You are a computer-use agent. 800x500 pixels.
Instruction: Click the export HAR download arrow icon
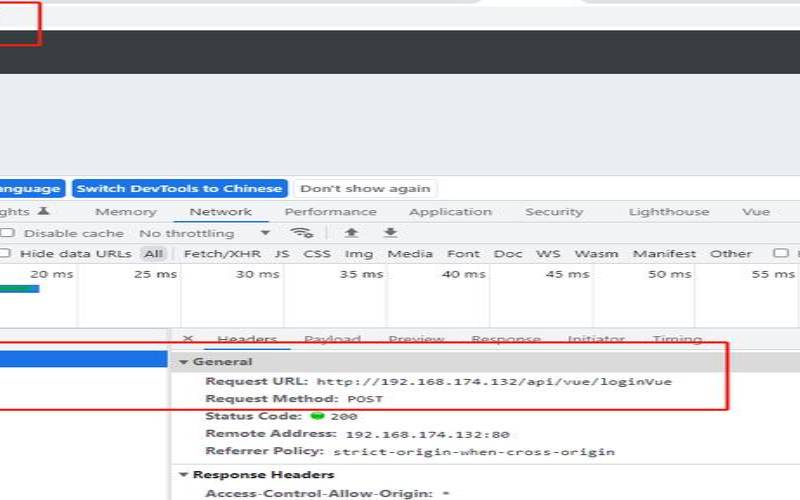(390, 233)
